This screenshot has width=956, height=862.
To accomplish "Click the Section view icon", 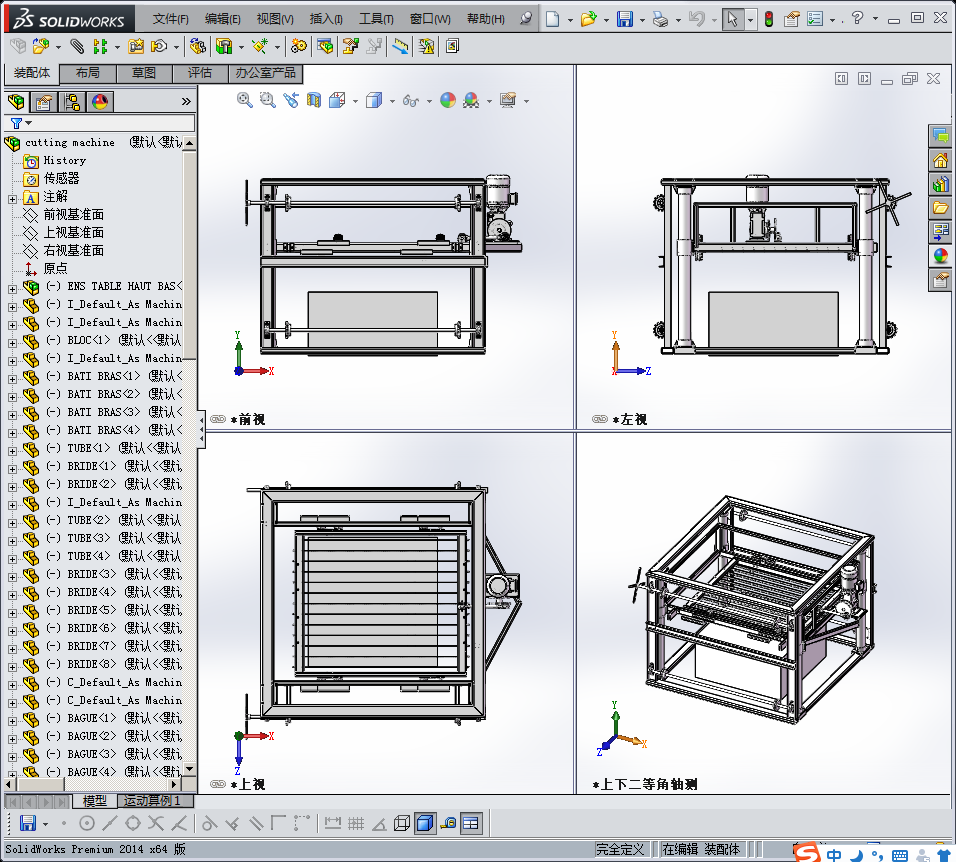I will pyautogui.click(x=314, y=101).
